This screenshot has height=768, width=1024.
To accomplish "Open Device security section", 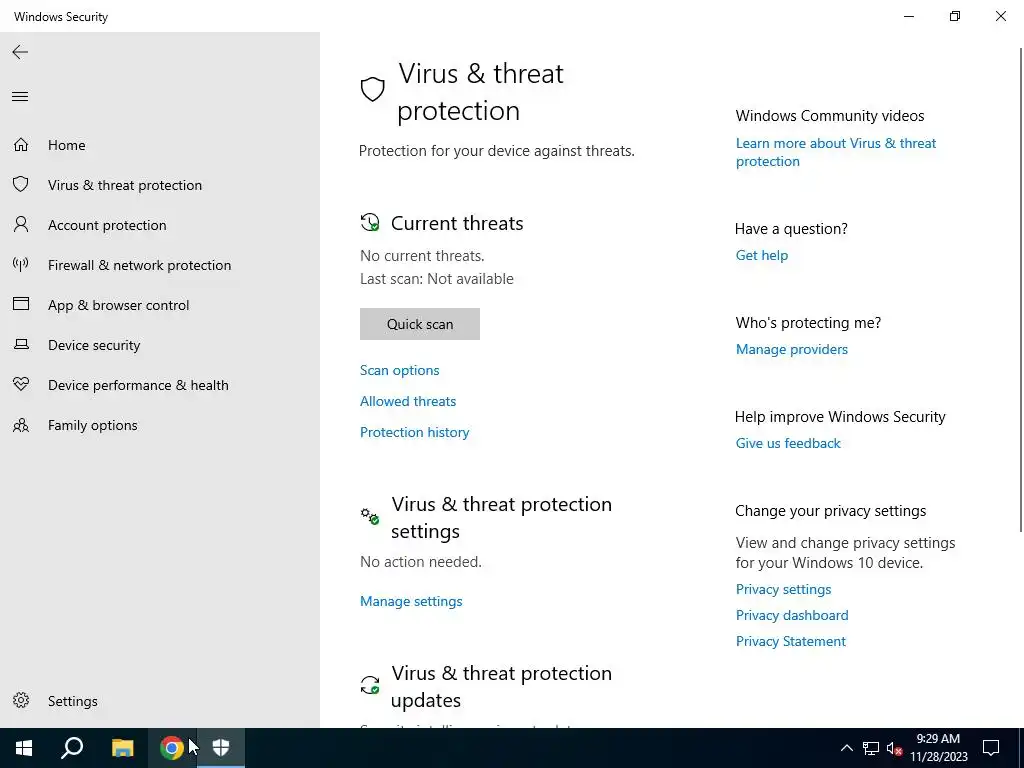I will (160, 345).
